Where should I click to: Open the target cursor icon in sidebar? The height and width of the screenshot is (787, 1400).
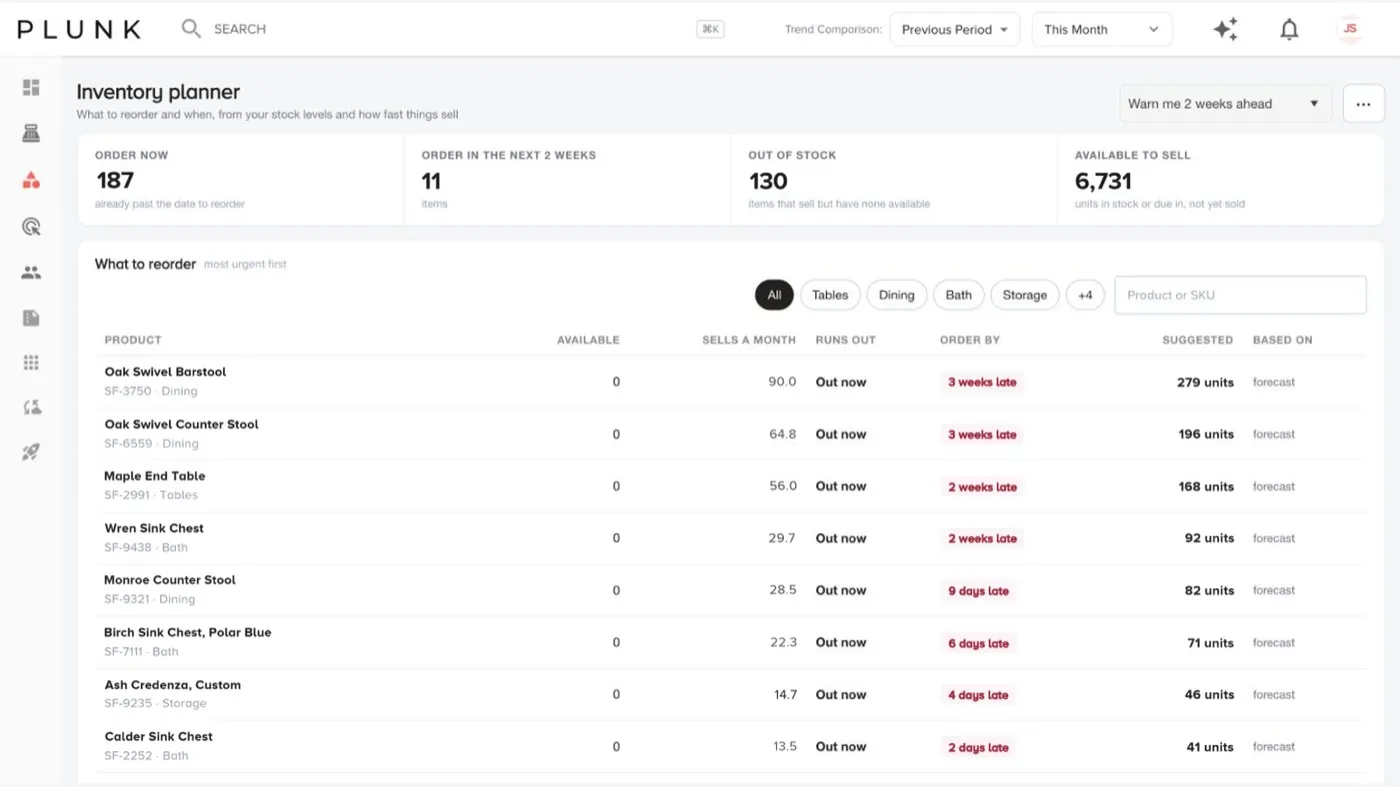pyautogui.click(x=31, y=227)
